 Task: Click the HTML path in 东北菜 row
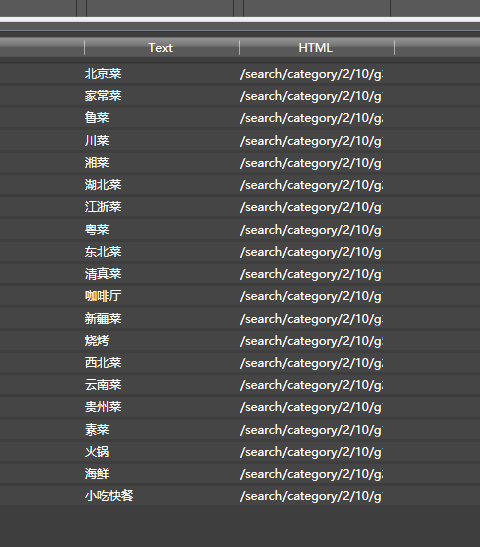point(311,252)
